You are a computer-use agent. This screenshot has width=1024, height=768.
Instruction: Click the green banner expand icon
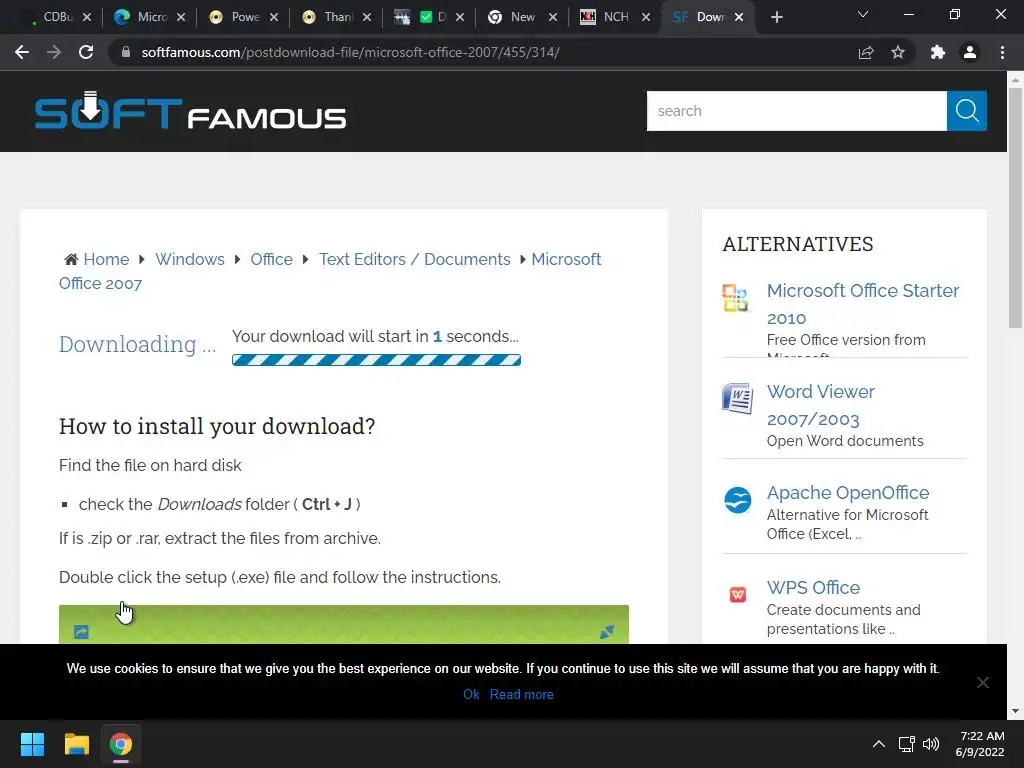pos(607,632)
